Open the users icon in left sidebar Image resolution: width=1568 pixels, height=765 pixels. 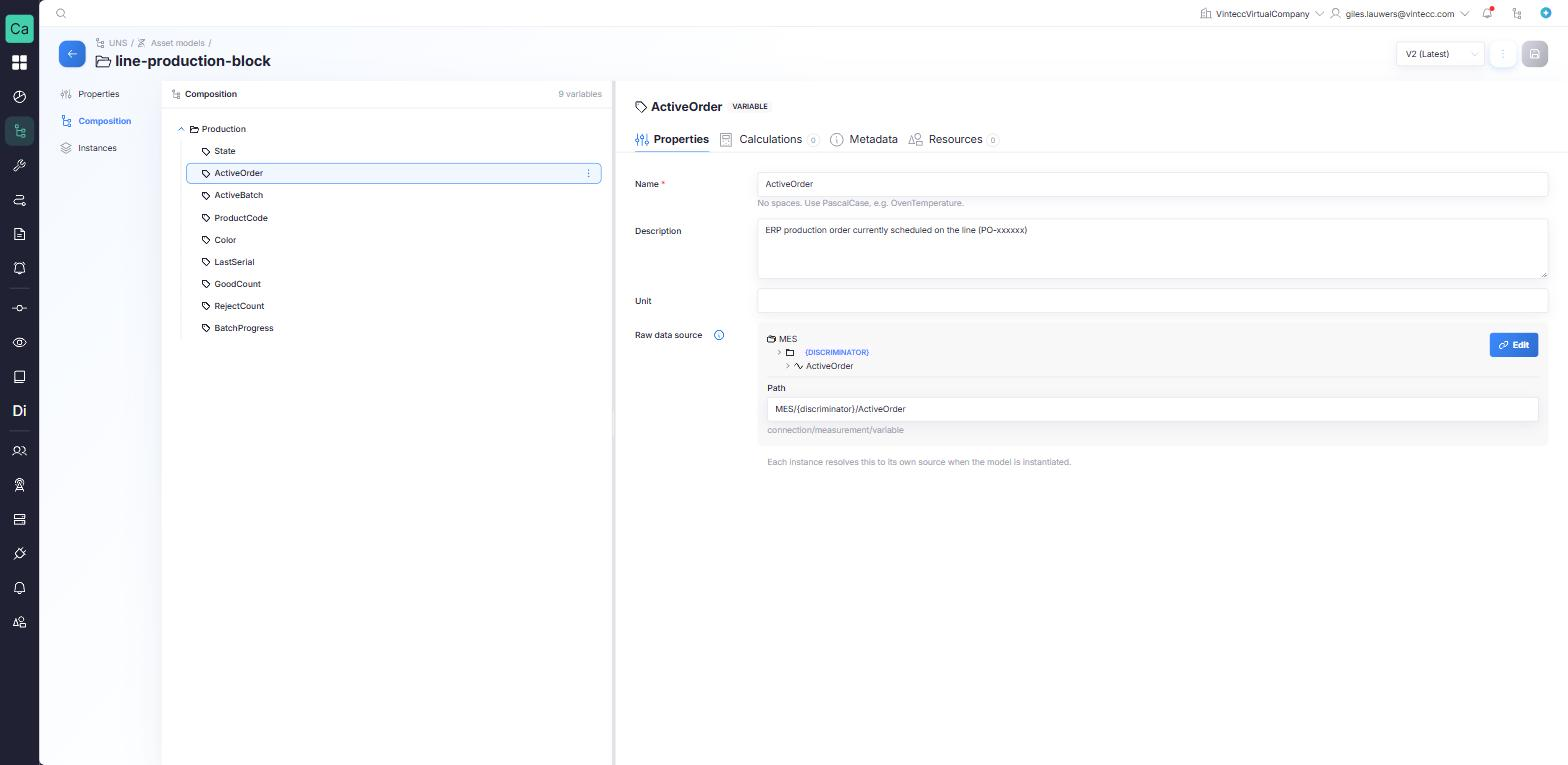coord(19,451)
